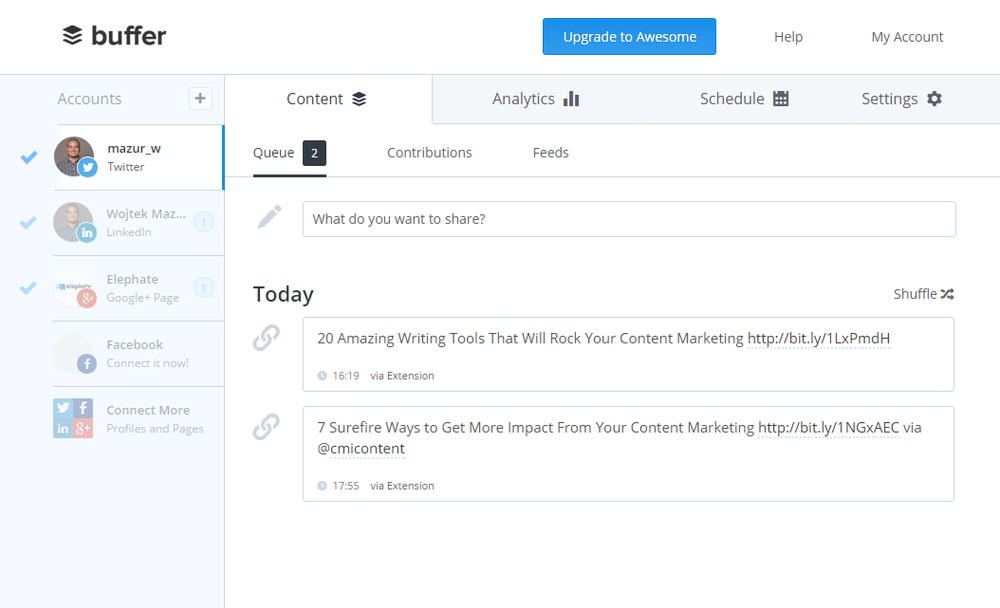This screenshot has width=1000, height=608.
Task: Click Connect More social networks icon
Action: point(73,419)
